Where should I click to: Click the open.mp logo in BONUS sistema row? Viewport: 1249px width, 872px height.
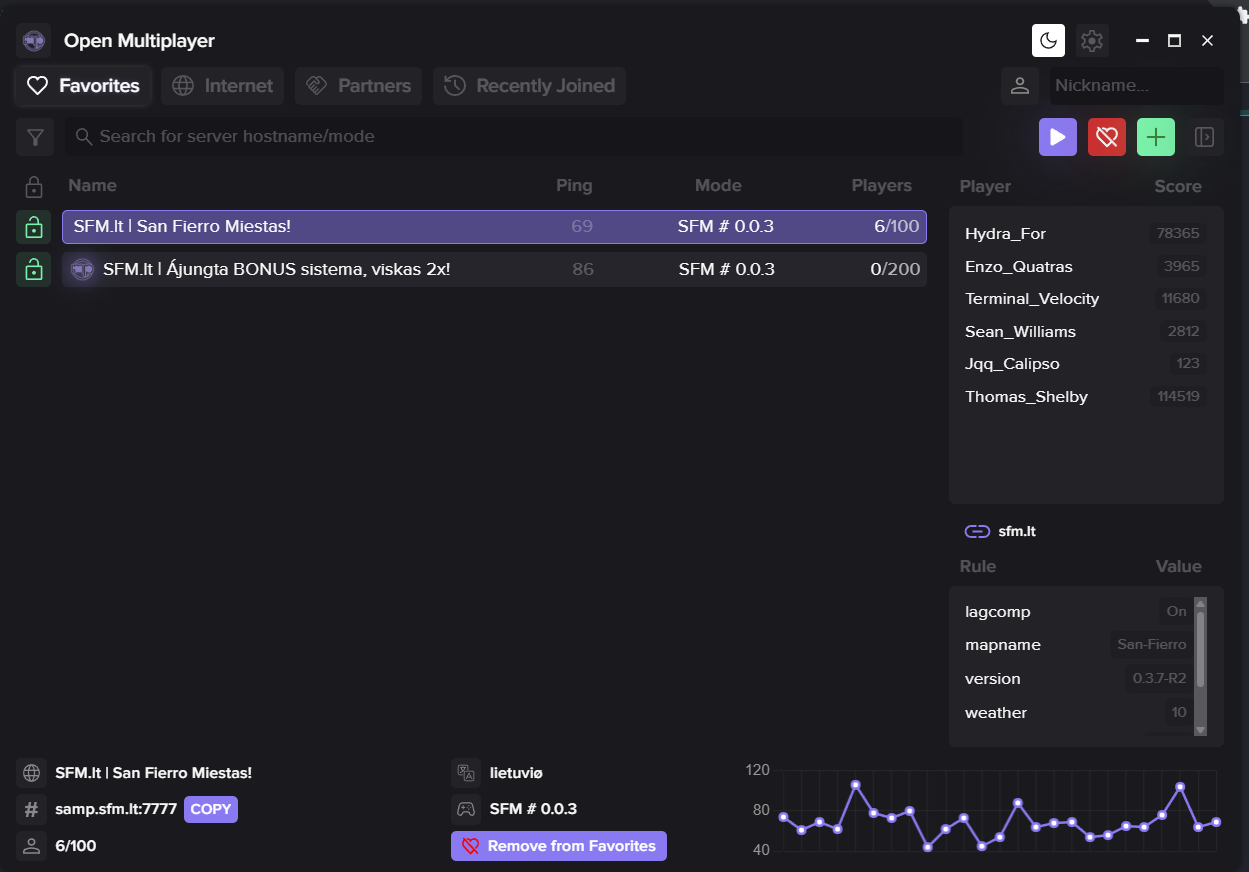[x=83, y=269]
